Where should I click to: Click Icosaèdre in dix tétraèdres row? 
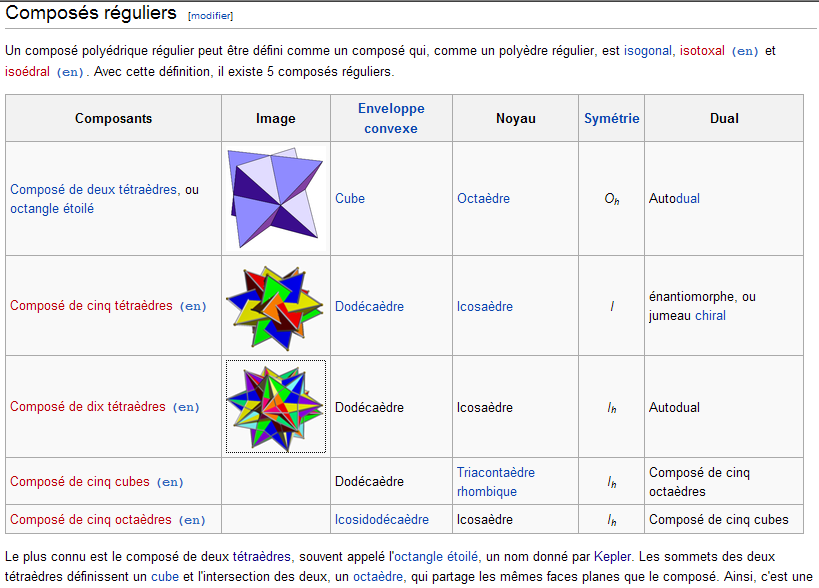(x=485, y=407)
